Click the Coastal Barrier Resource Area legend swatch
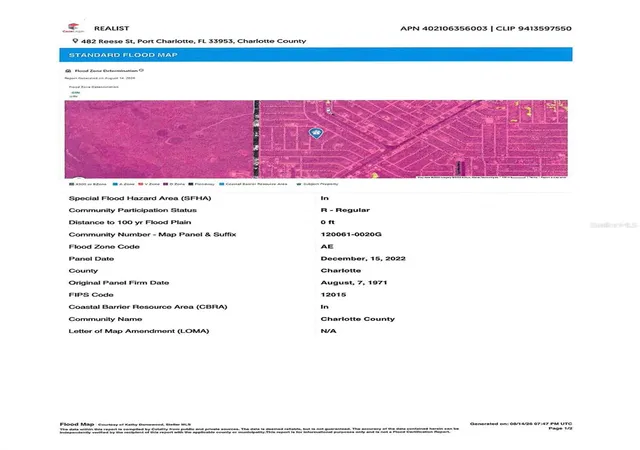The image size is (640, 450). [222, 184]
